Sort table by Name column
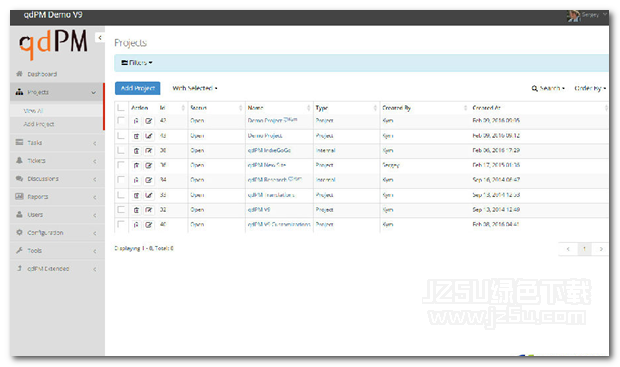This screenshot has width=620, height=367. tap(279, 108)
